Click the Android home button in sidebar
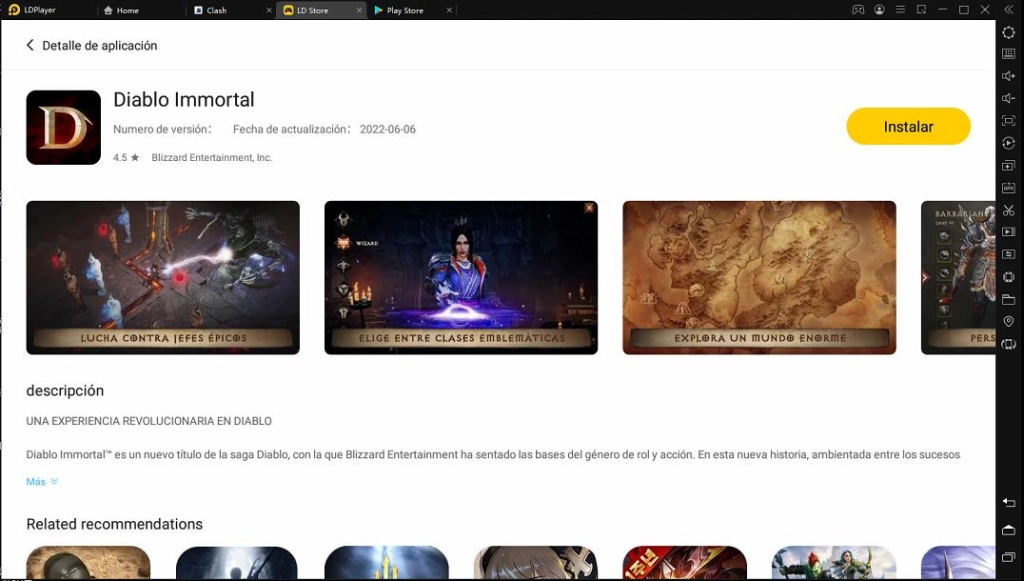 pos(1008,529)
